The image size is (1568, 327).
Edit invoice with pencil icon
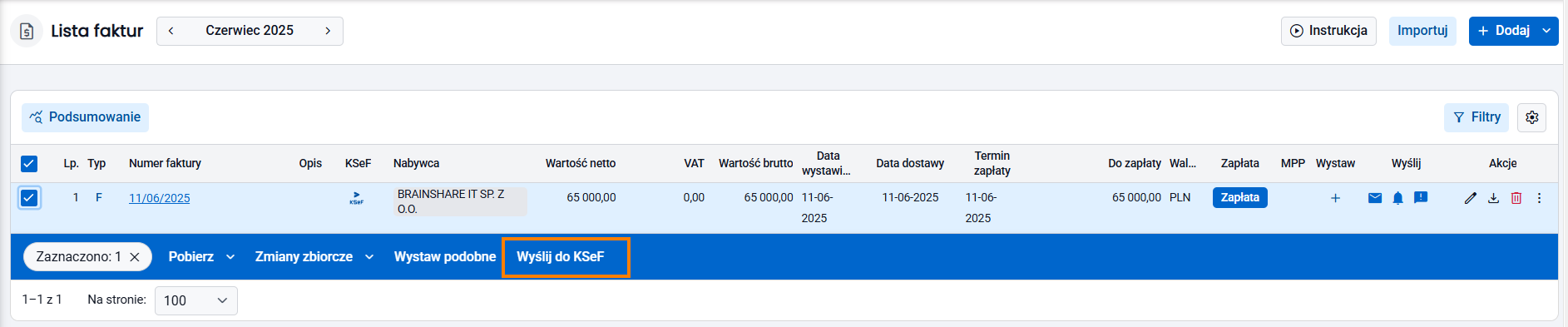pyautogui.click(x=1471, y=198)
